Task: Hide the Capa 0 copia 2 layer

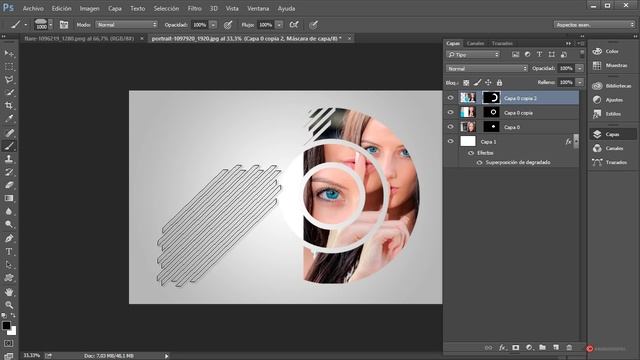Action: point(451,98)
